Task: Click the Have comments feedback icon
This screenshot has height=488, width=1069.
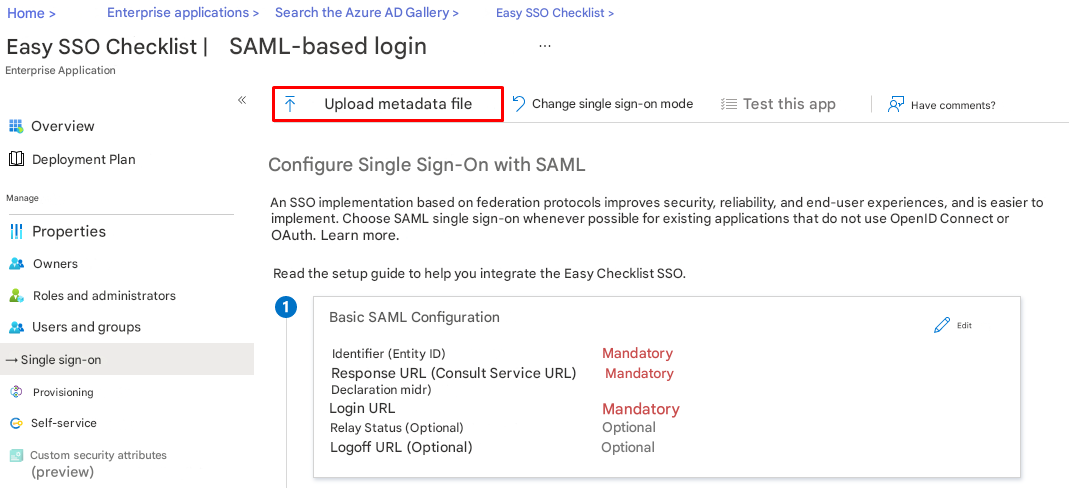Action: (896, 104)
